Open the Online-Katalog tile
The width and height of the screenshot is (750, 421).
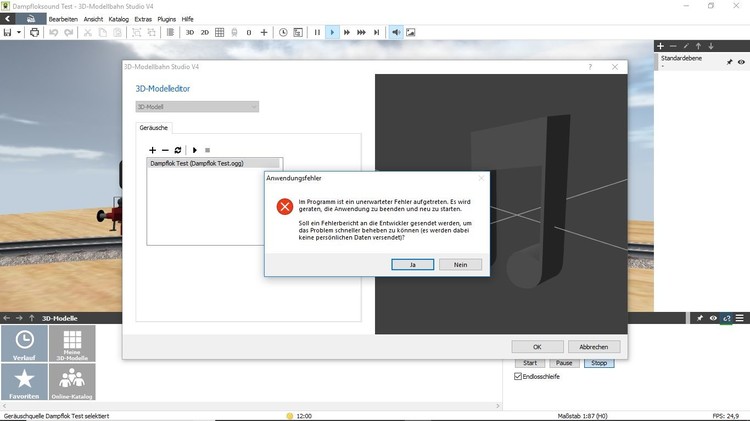pos(72,382)
